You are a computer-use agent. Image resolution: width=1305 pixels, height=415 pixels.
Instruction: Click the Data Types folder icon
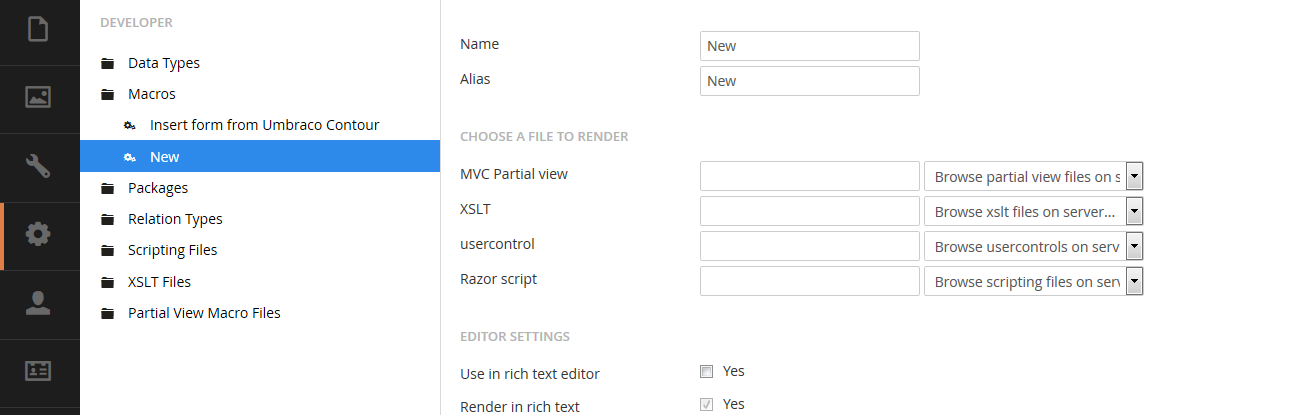[x=107, y=64]
